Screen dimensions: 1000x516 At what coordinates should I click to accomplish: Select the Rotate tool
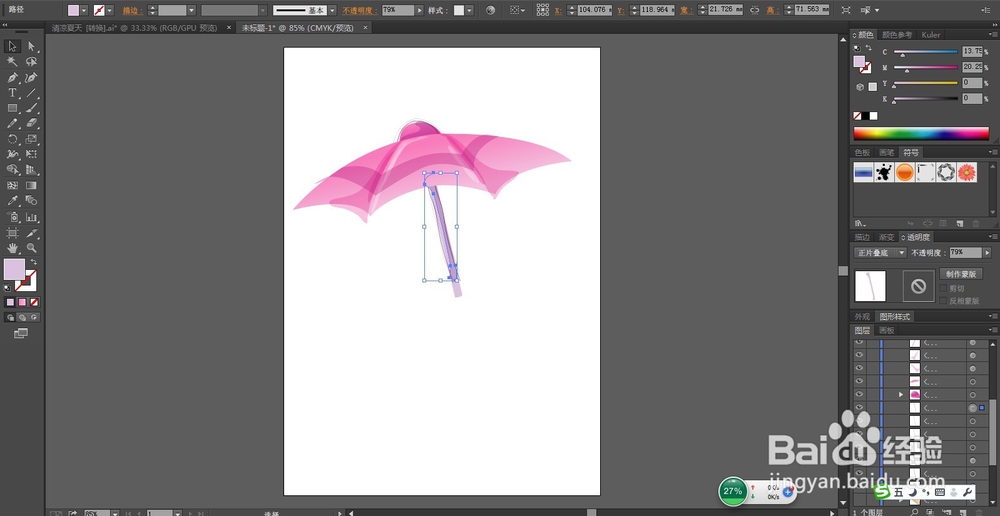(12, 139)
